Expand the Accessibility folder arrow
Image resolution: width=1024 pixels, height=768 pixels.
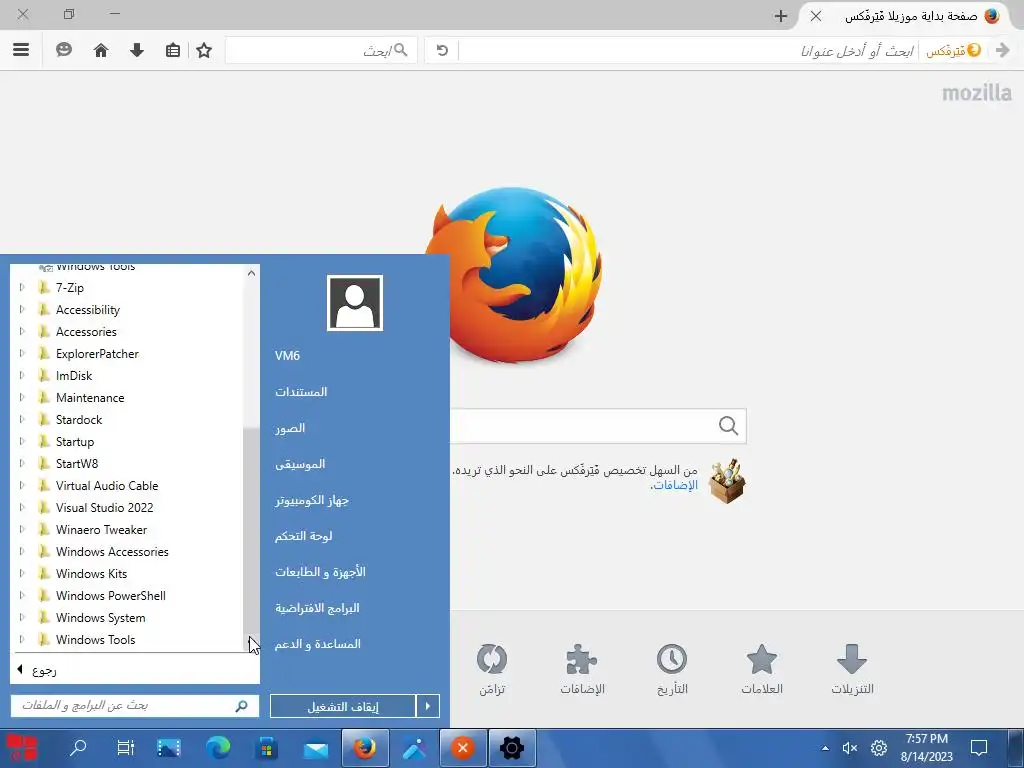pos(22,310)
